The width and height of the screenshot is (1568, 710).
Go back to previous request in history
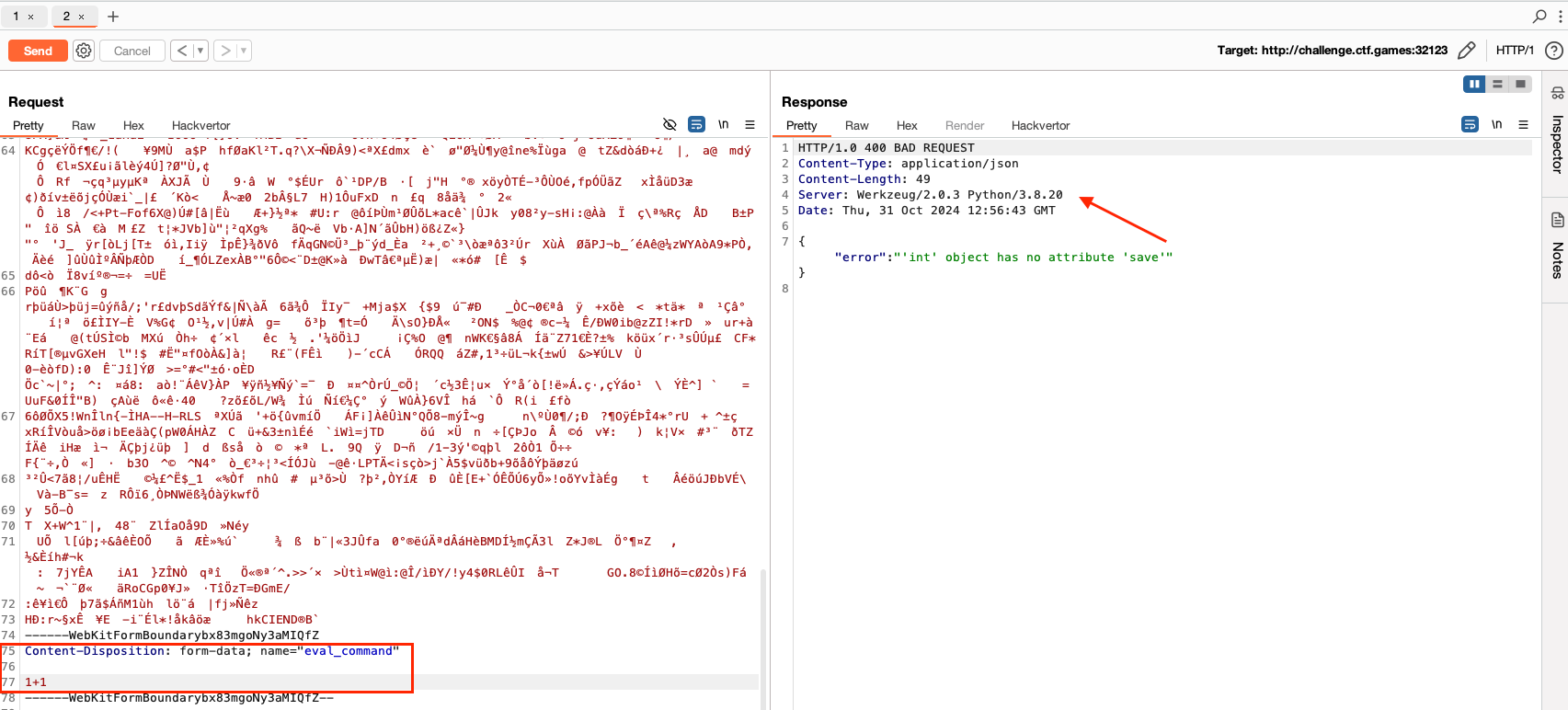coord(182,51)
